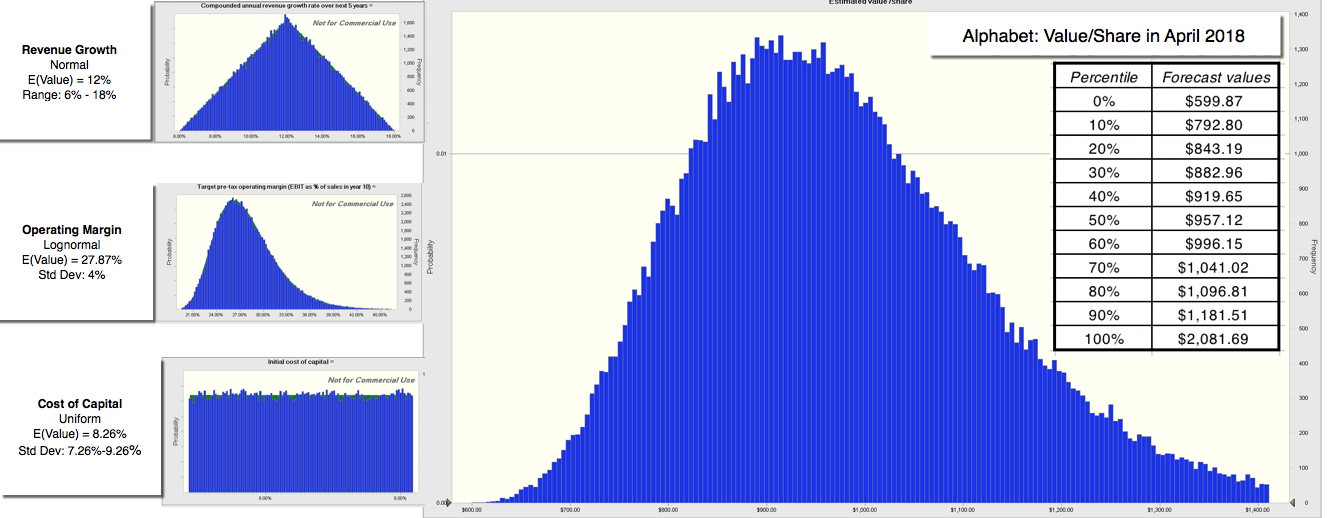The width and height of the screenshot is (1327, 518).
Task: Select the $1,041.02 forecast value
Action: pyautogui.click(x=1214, y=267)
